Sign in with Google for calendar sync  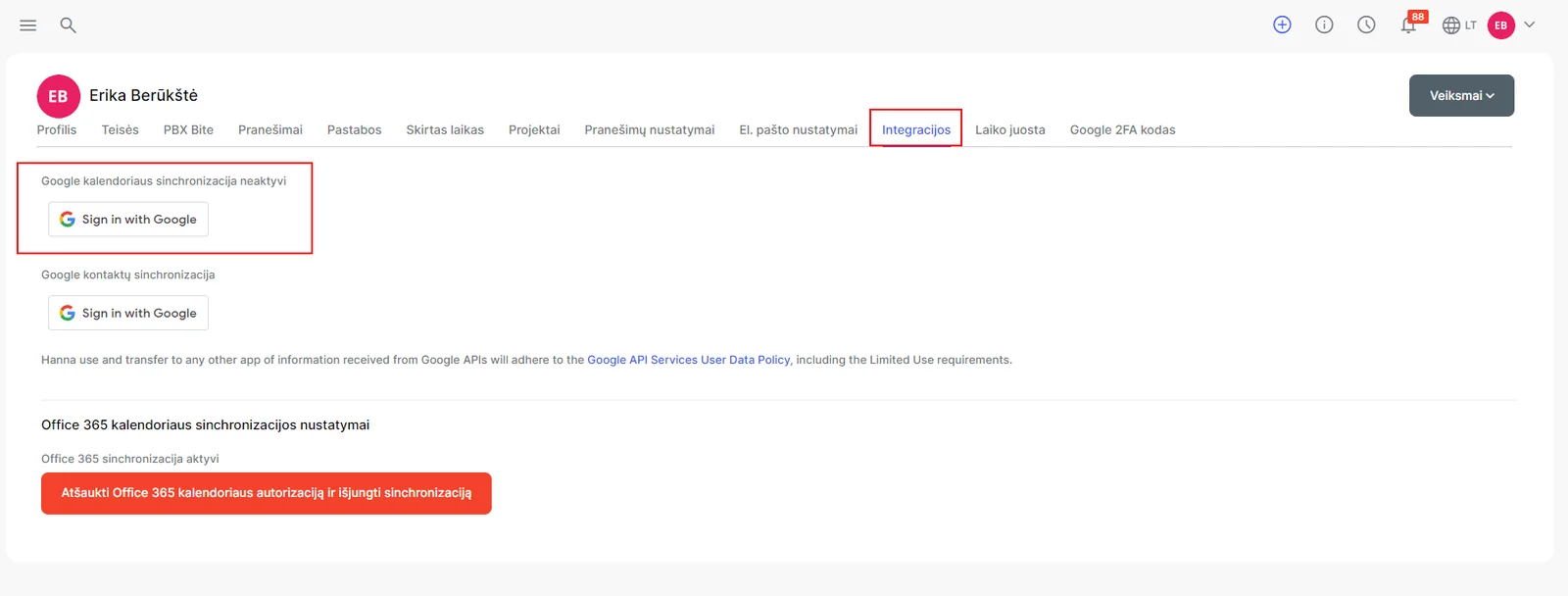pos(128,220)
